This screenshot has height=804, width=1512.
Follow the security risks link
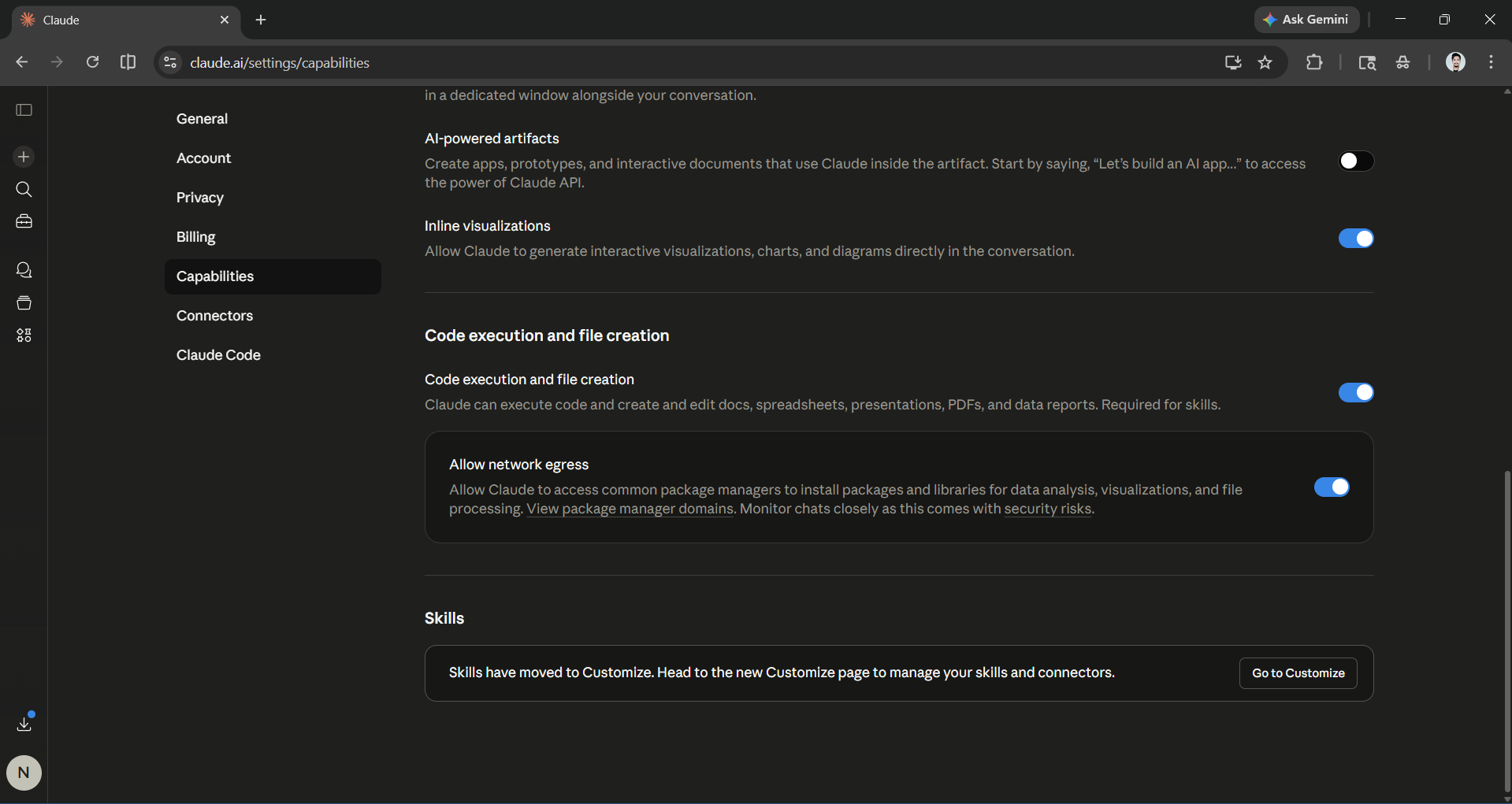[x=1048, y=509]
